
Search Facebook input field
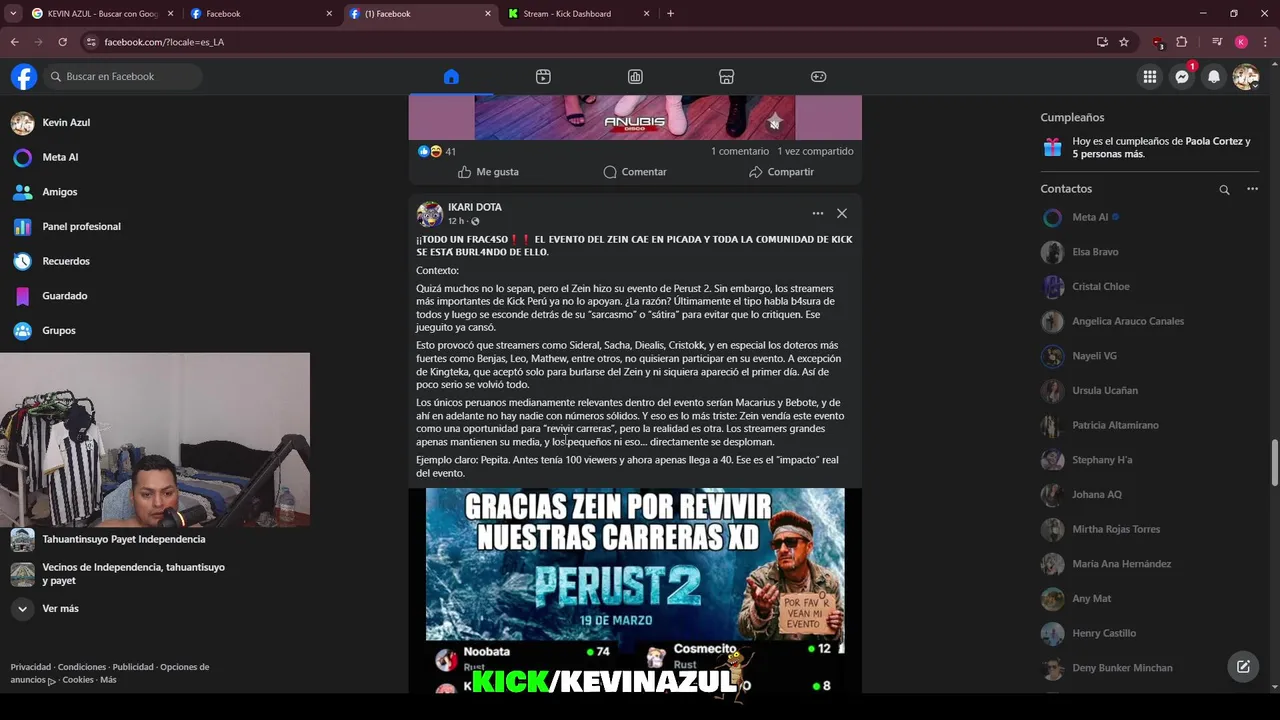click(123, 77)
